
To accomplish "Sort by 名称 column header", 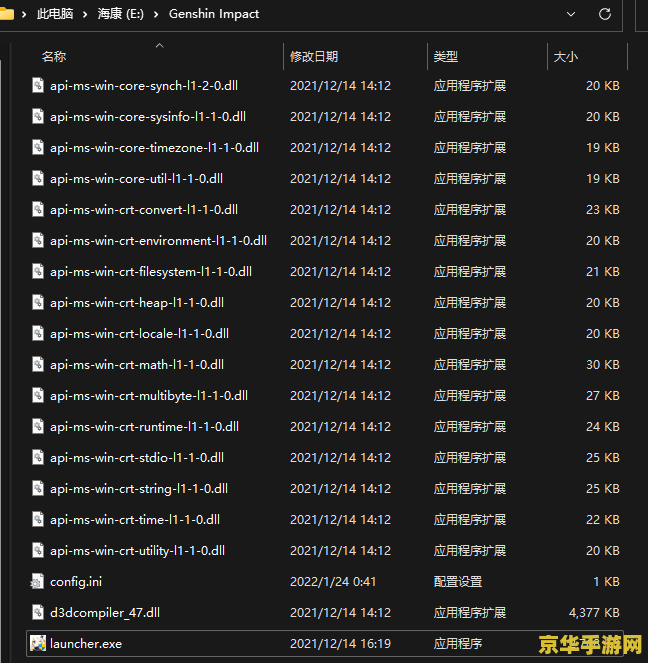I will tap(54, 56).
